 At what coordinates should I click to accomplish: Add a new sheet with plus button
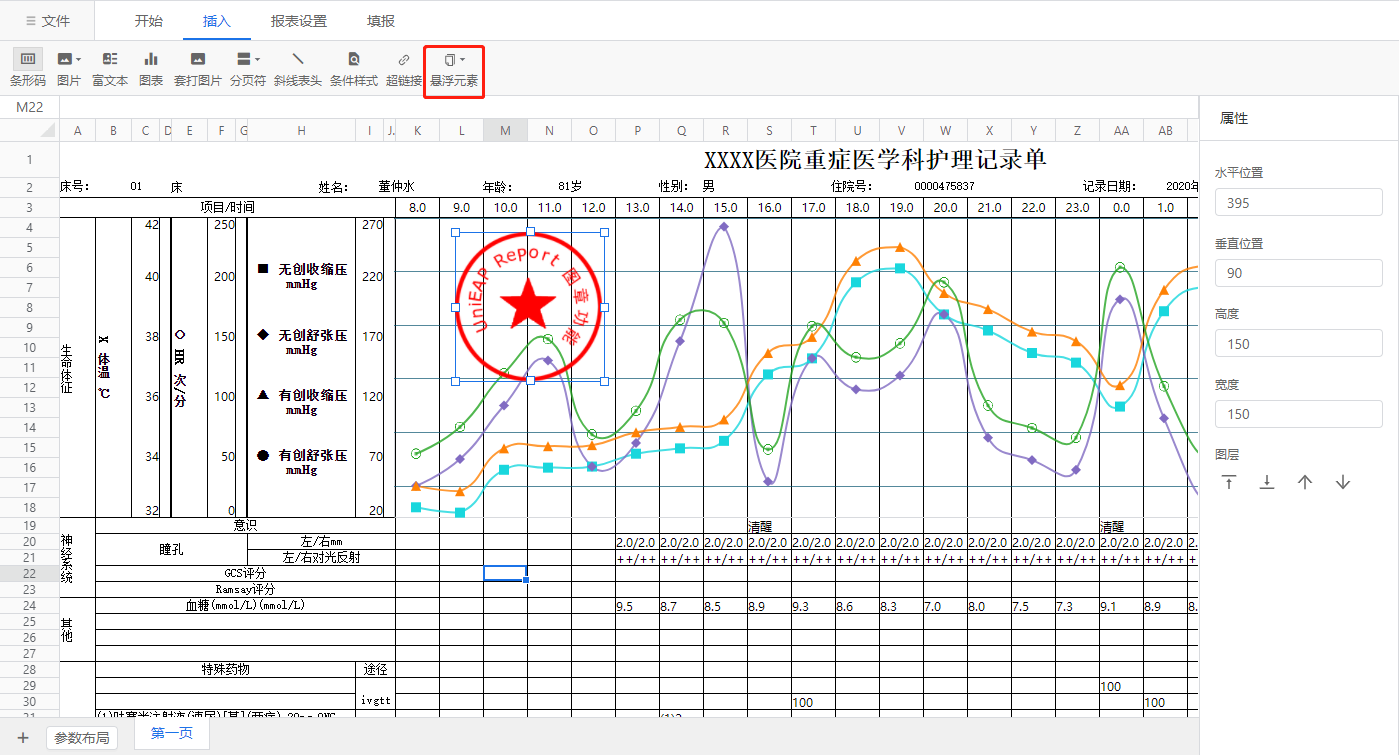(x=22, y=738)
